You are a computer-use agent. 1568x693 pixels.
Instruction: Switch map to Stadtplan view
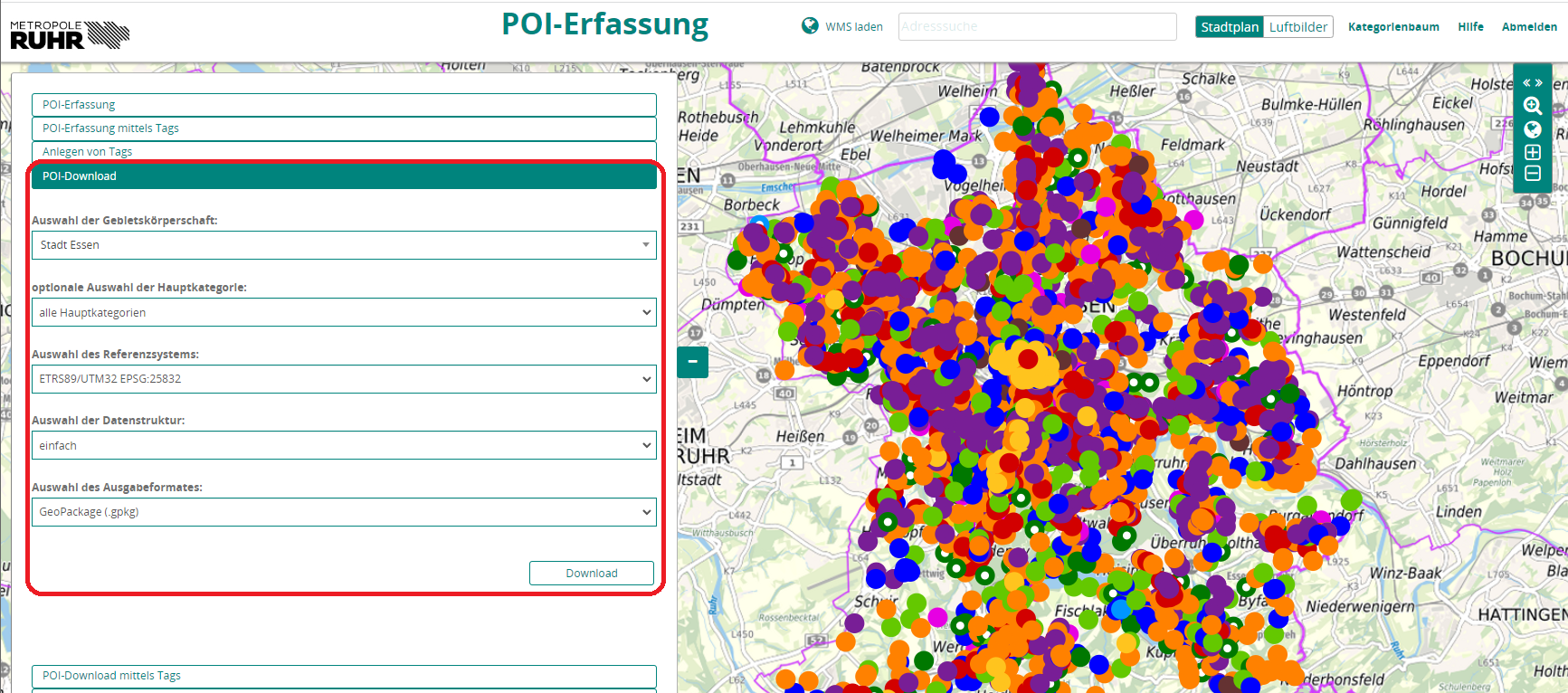coord(1230,27)
